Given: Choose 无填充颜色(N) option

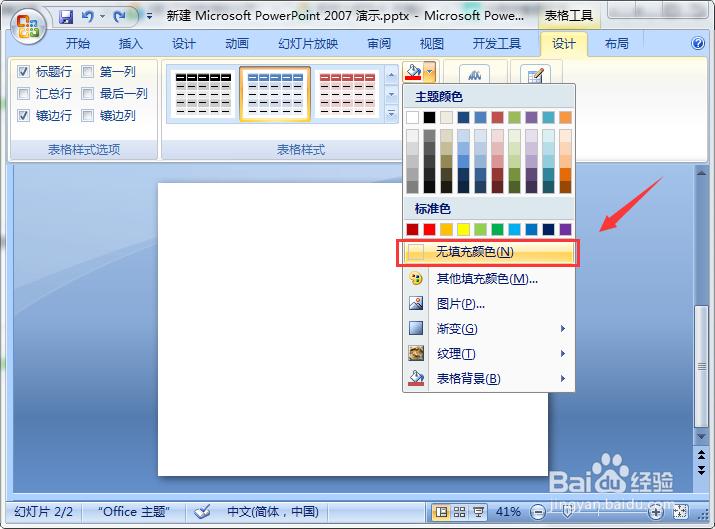Looking at the screenshot, I should tap(488, 252).
